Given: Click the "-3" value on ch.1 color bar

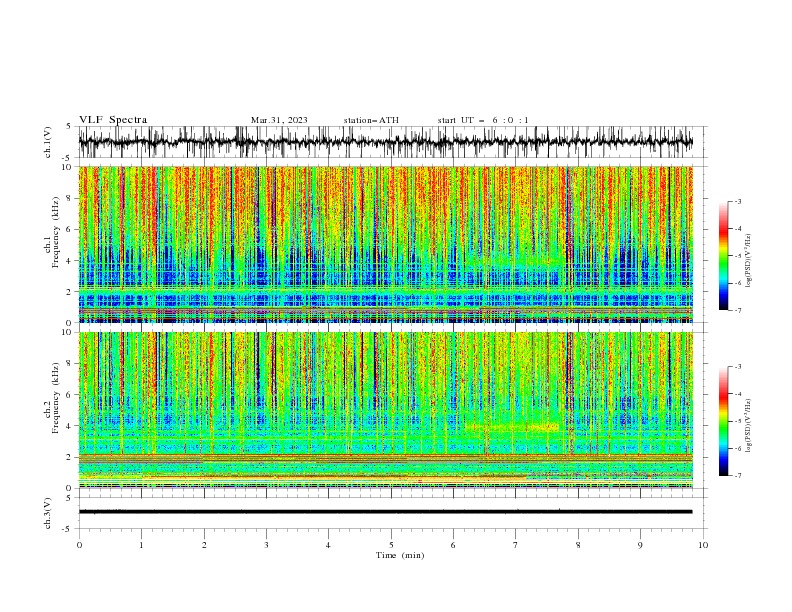Looking at the screenshot, I should 737,201.
